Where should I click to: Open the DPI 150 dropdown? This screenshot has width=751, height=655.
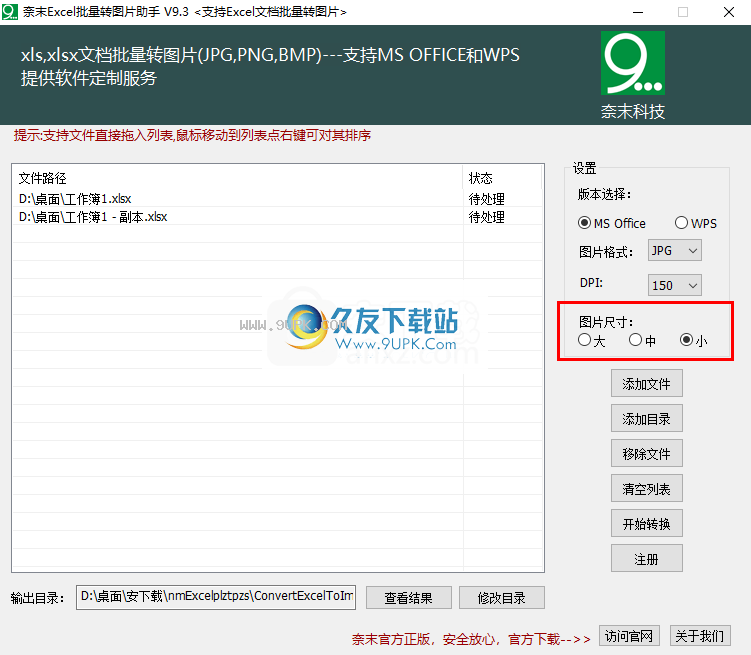point(674,285)
